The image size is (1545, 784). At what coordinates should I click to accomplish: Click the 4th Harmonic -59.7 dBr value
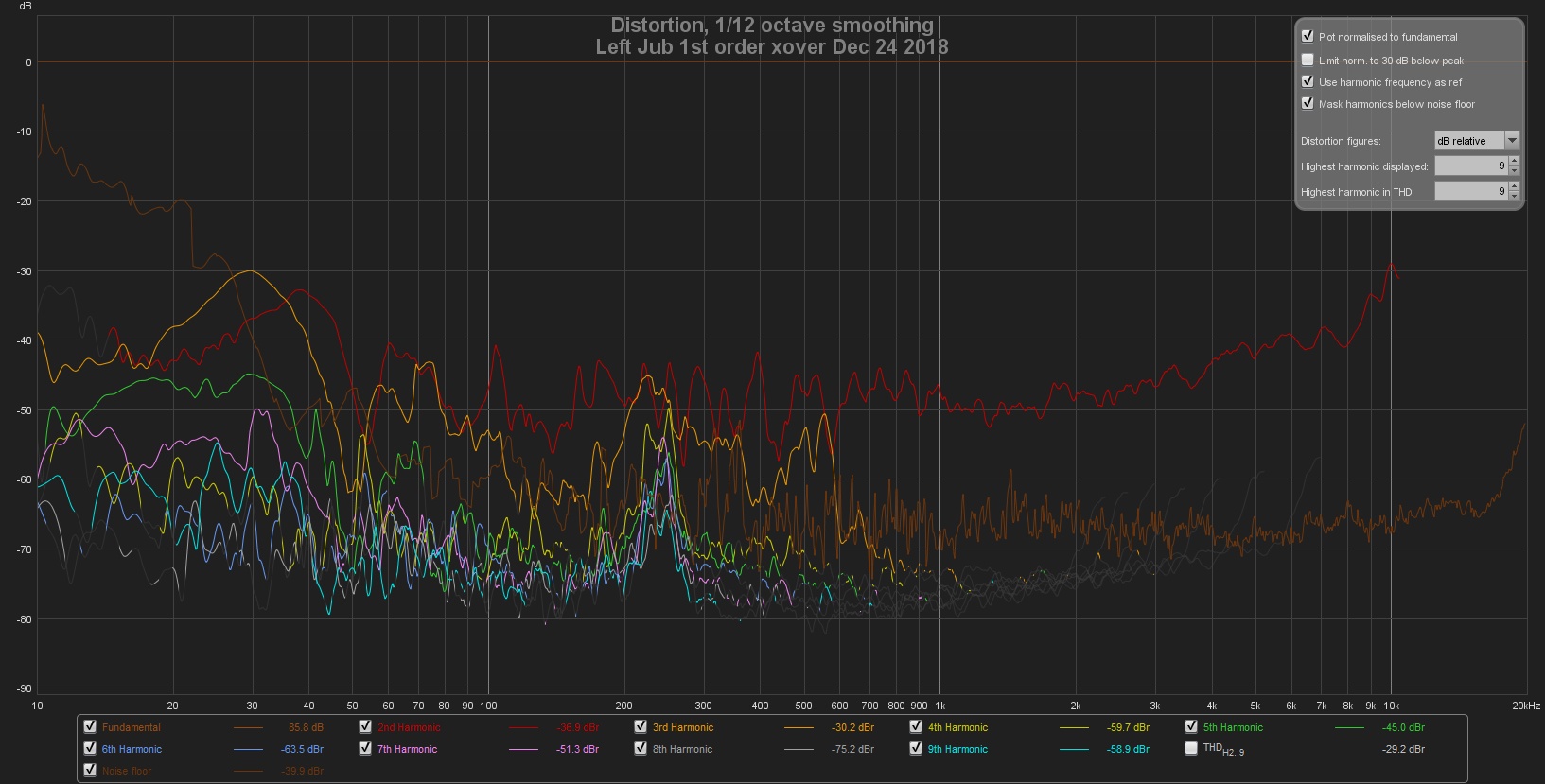1128,728
